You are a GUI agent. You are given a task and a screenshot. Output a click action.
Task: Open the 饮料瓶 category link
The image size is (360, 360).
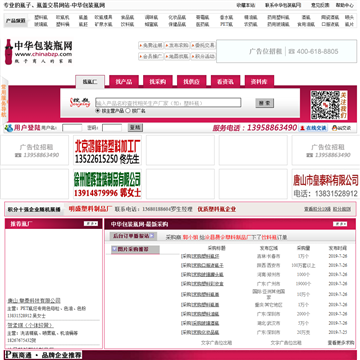coord(127,24)
